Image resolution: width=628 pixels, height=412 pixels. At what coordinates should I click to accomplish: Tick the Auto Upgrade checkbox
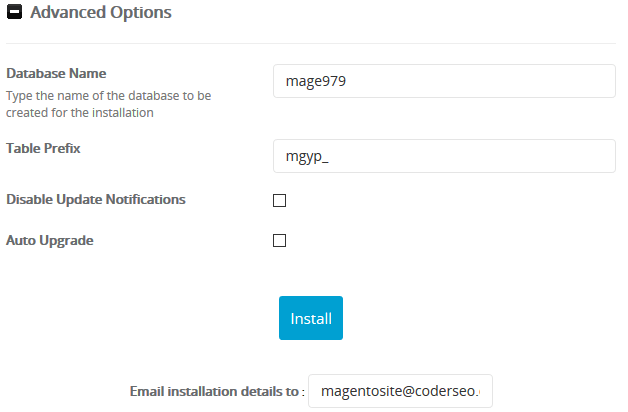click(x=280, y=241)
